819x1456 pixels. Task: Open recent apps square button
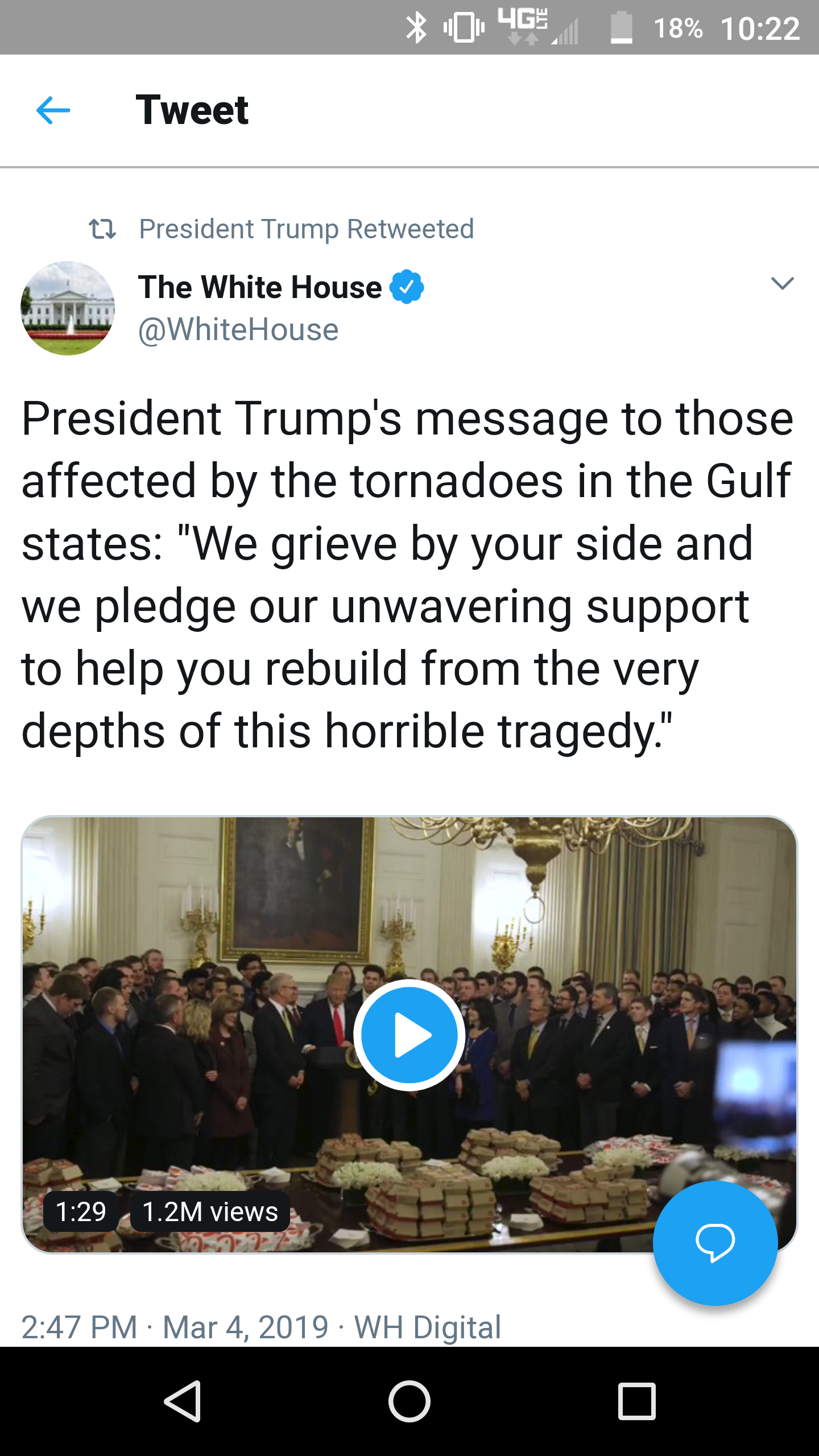(x=636, y=1401)
